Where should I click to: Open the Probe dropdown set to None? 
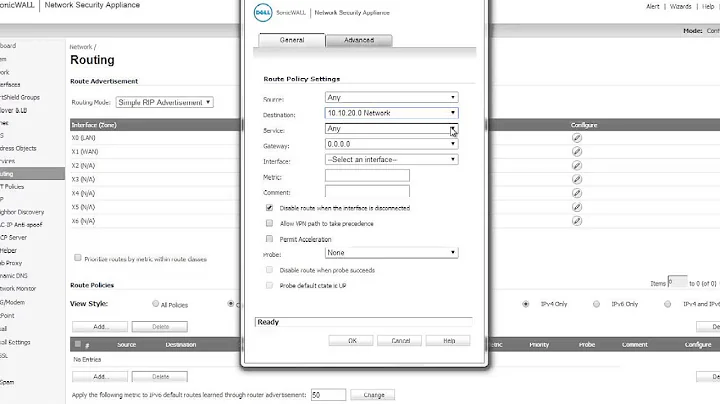click(392, 252)
